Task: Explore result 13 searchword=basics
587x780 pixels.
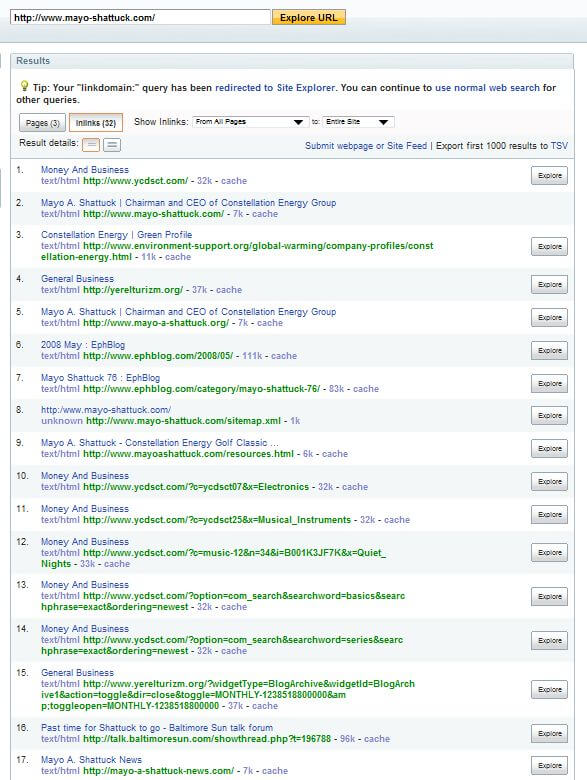Action: point(549,596)
